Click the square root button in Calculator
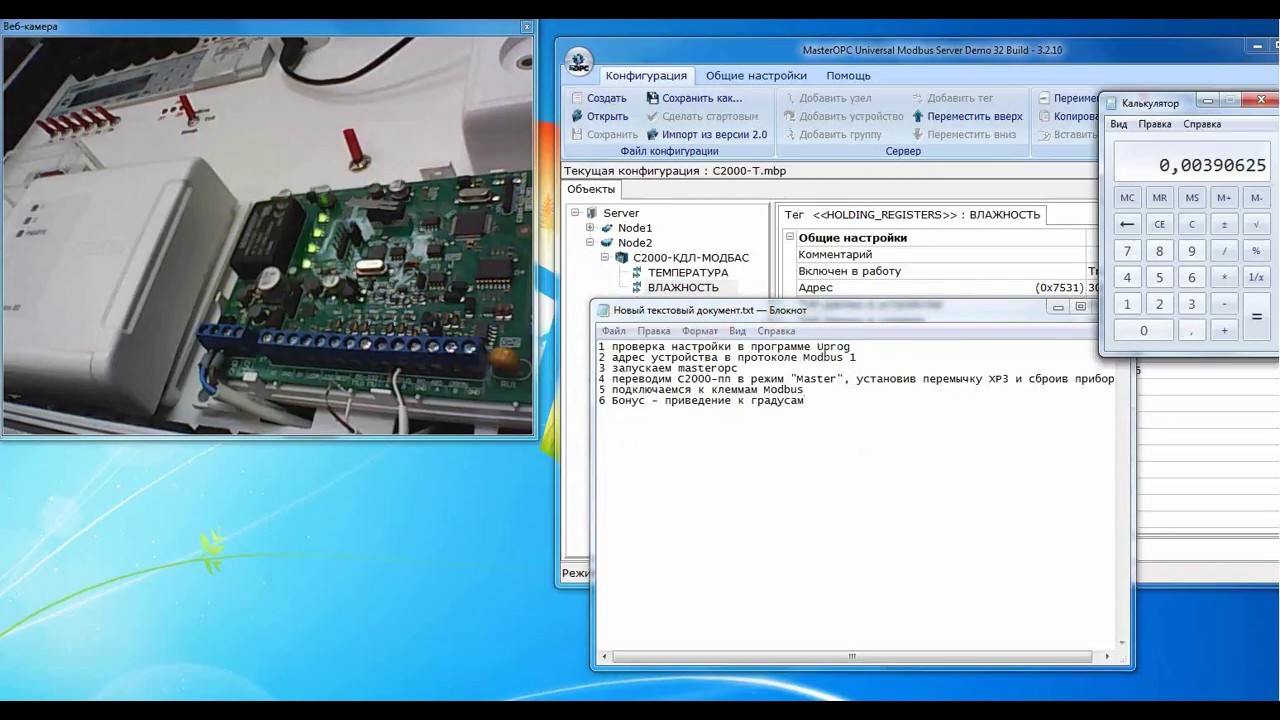 click(1256, 224)
